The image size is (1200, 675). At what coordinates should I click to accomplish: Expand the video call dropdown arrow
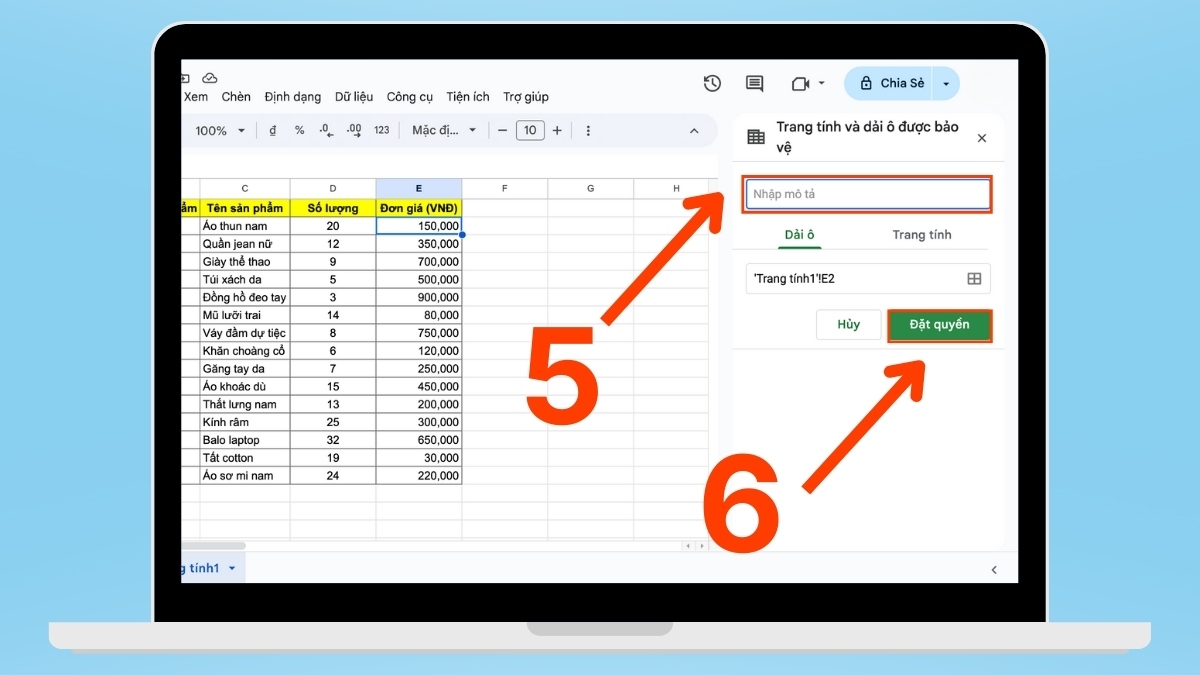pos(822,84)
